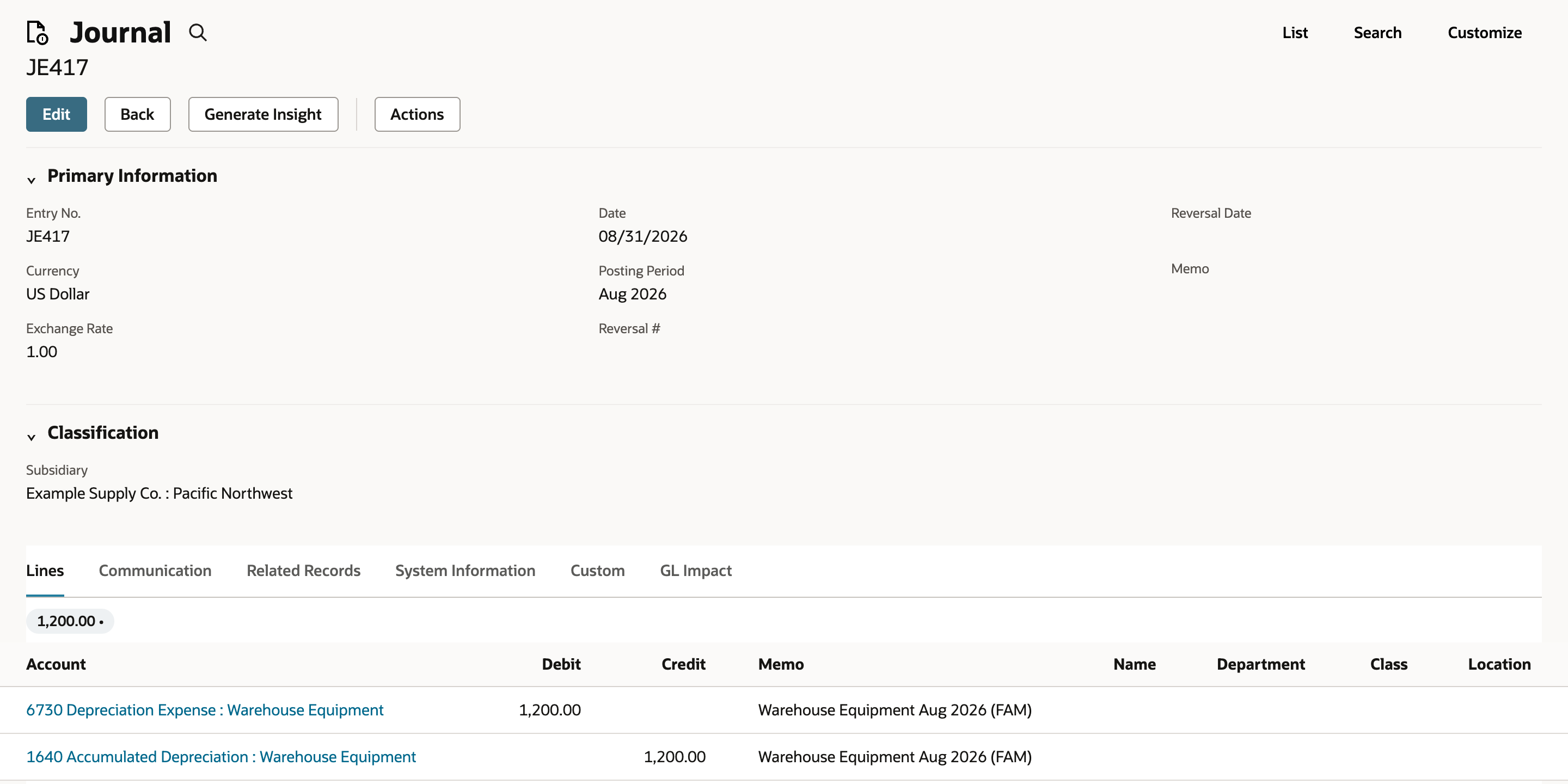
Task: Click the memo text in the 6730 row
Action: tap(895, 710)
